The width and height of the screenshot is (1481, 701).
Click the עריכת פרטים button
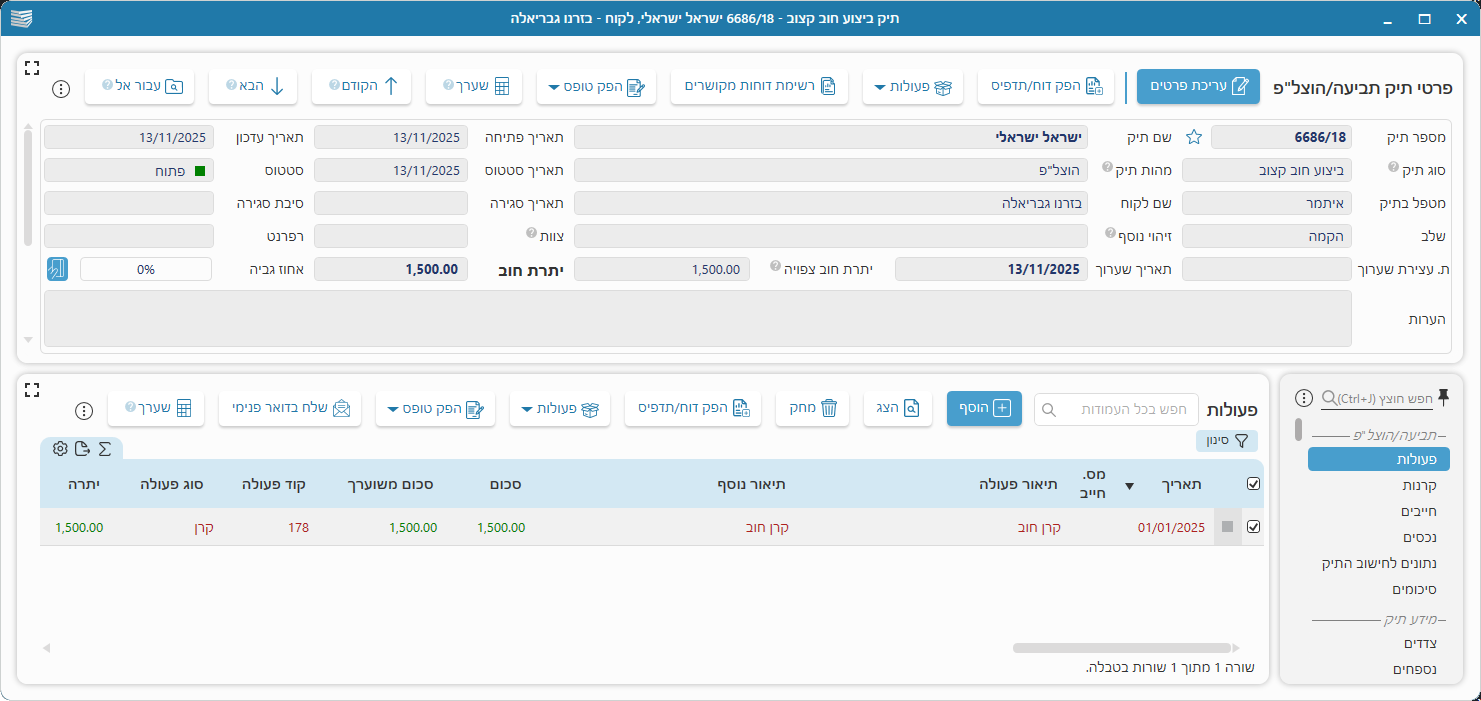(x=1198, y=87)
